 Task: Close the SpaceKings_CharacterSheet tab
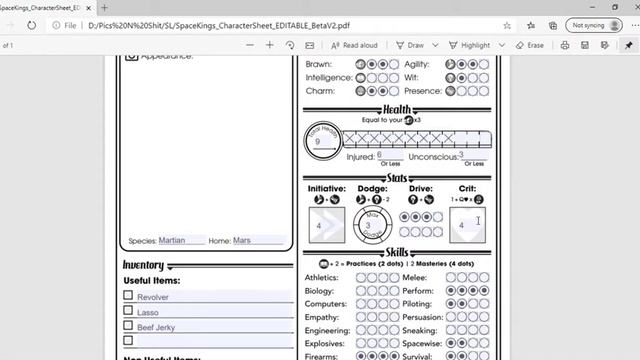pyautogui.click(x=89, y=8)
